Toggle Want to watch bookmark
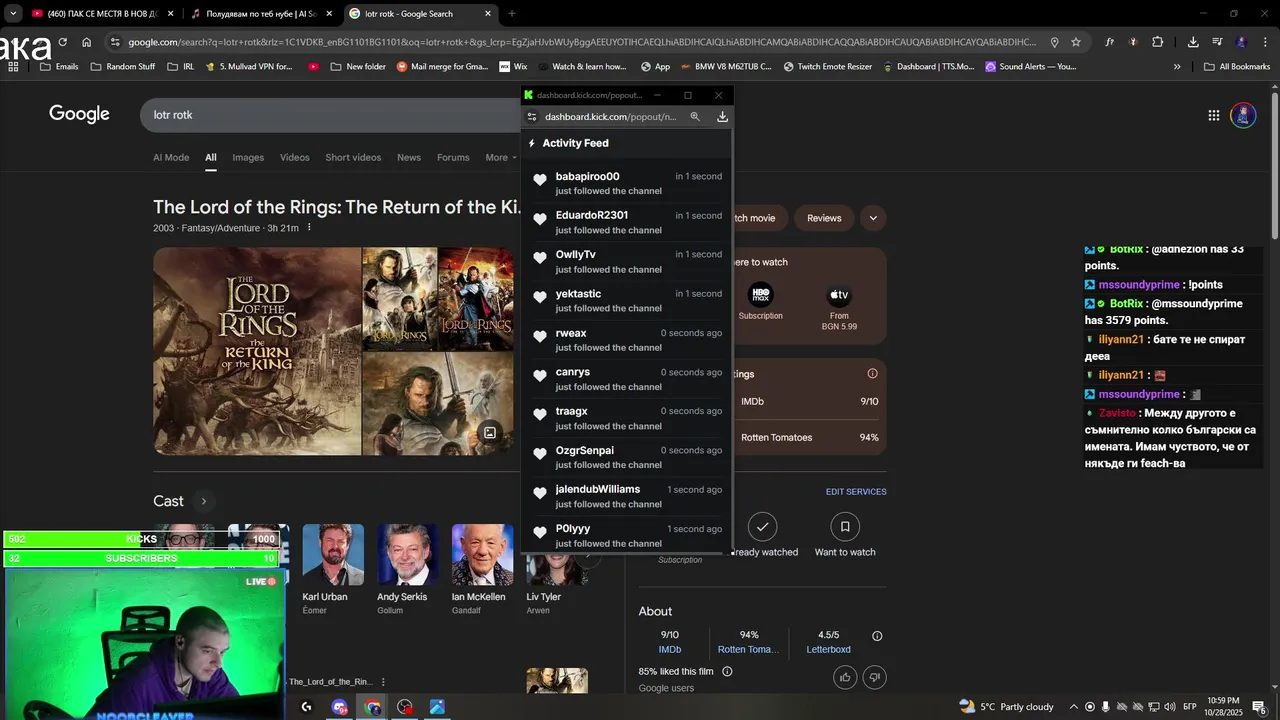The width and height of the screenshot is (1280, 720). click(x=845, y=526)
